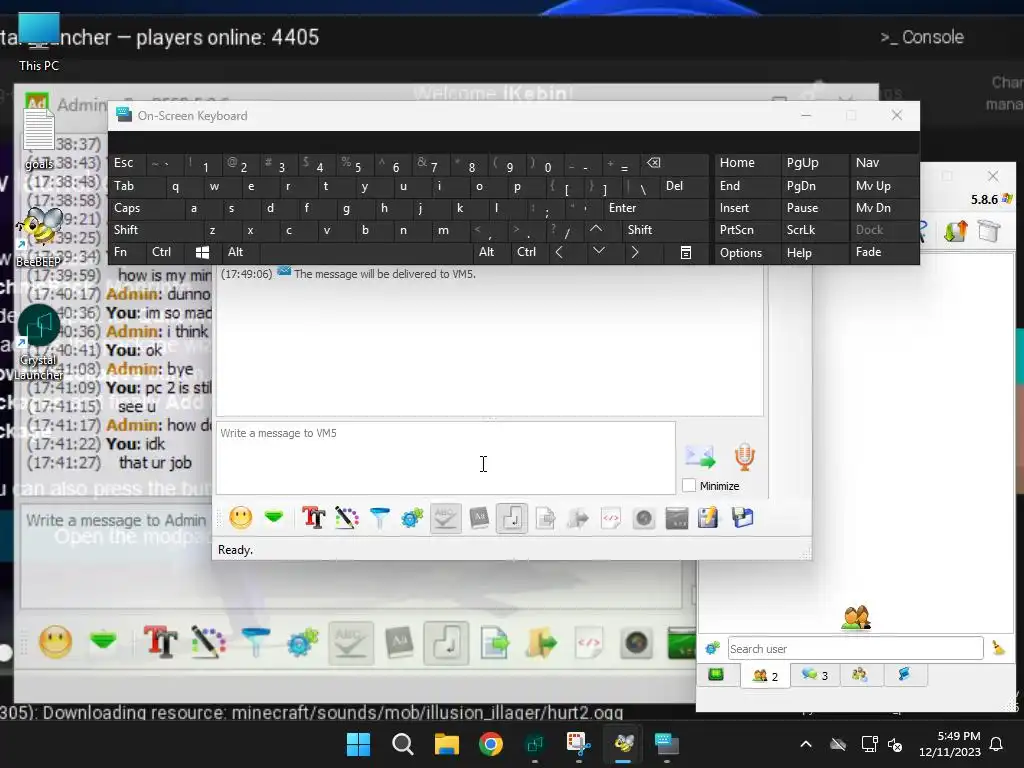
Task: Click the send file document icon in VM5 chat
Action: pos(545,518)
